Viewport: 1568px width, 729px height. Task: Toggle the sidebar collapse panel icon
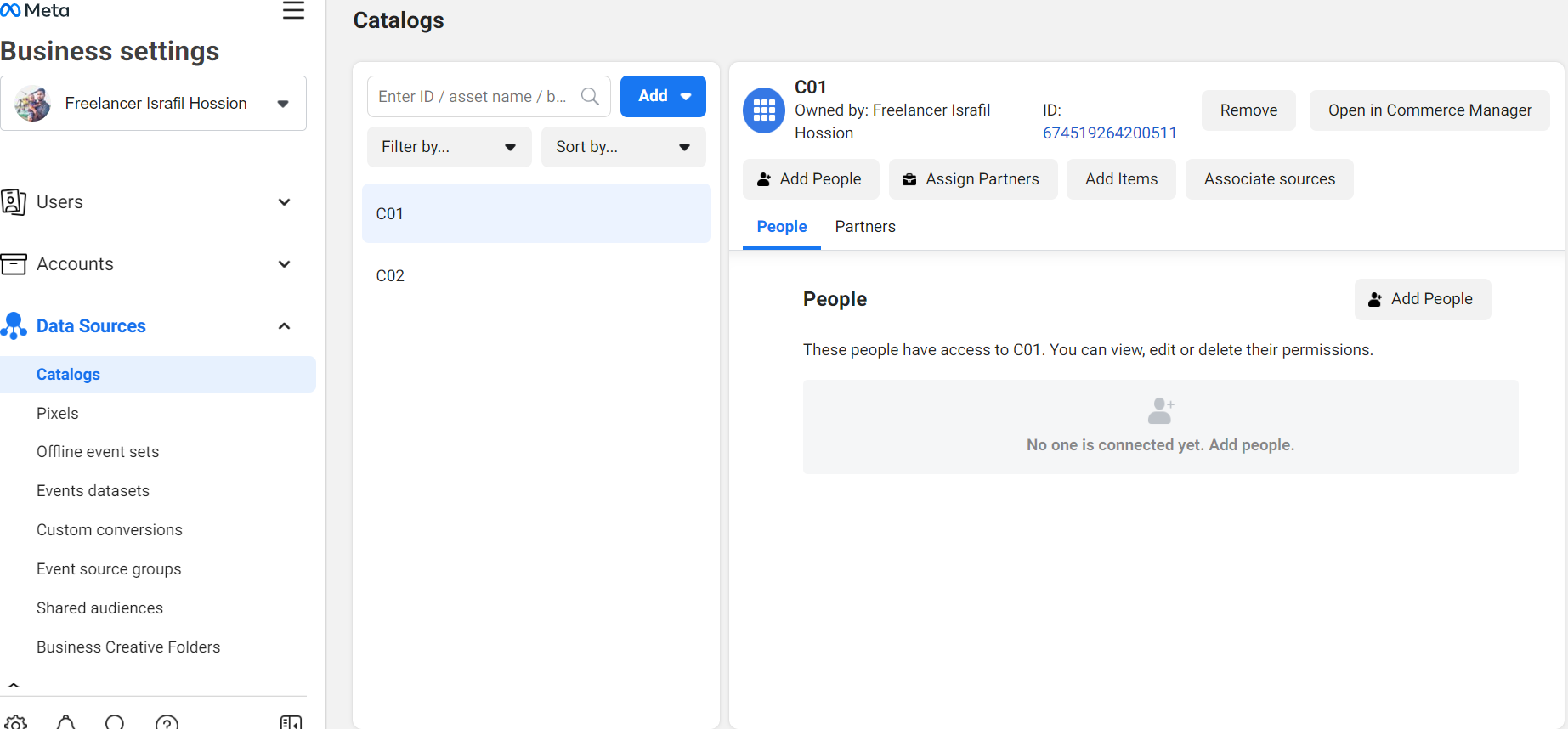291,722
